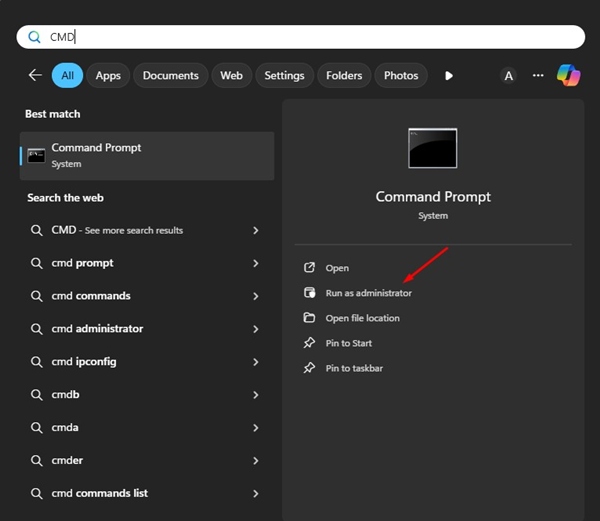
Task: Open the CMD - See more search results suggestion
Action: 147,230
